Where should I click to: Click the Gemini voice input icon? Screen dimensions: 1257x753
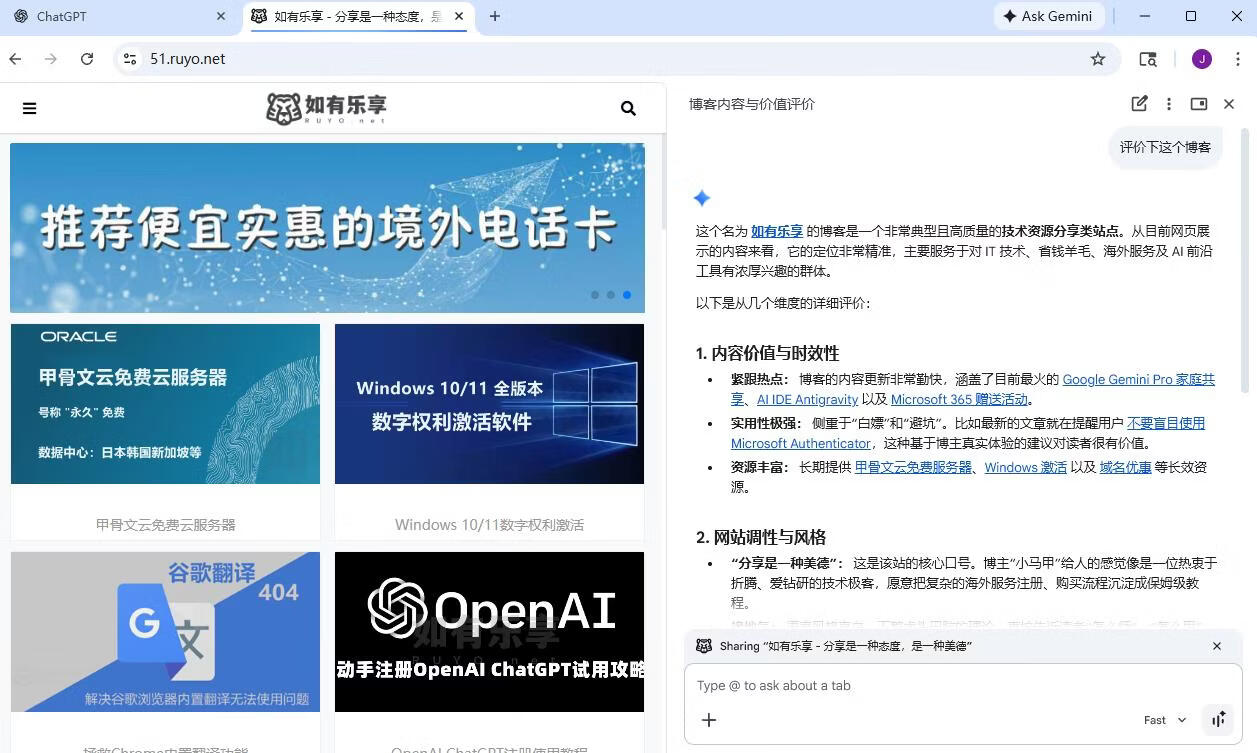(x=1218, y=720)
